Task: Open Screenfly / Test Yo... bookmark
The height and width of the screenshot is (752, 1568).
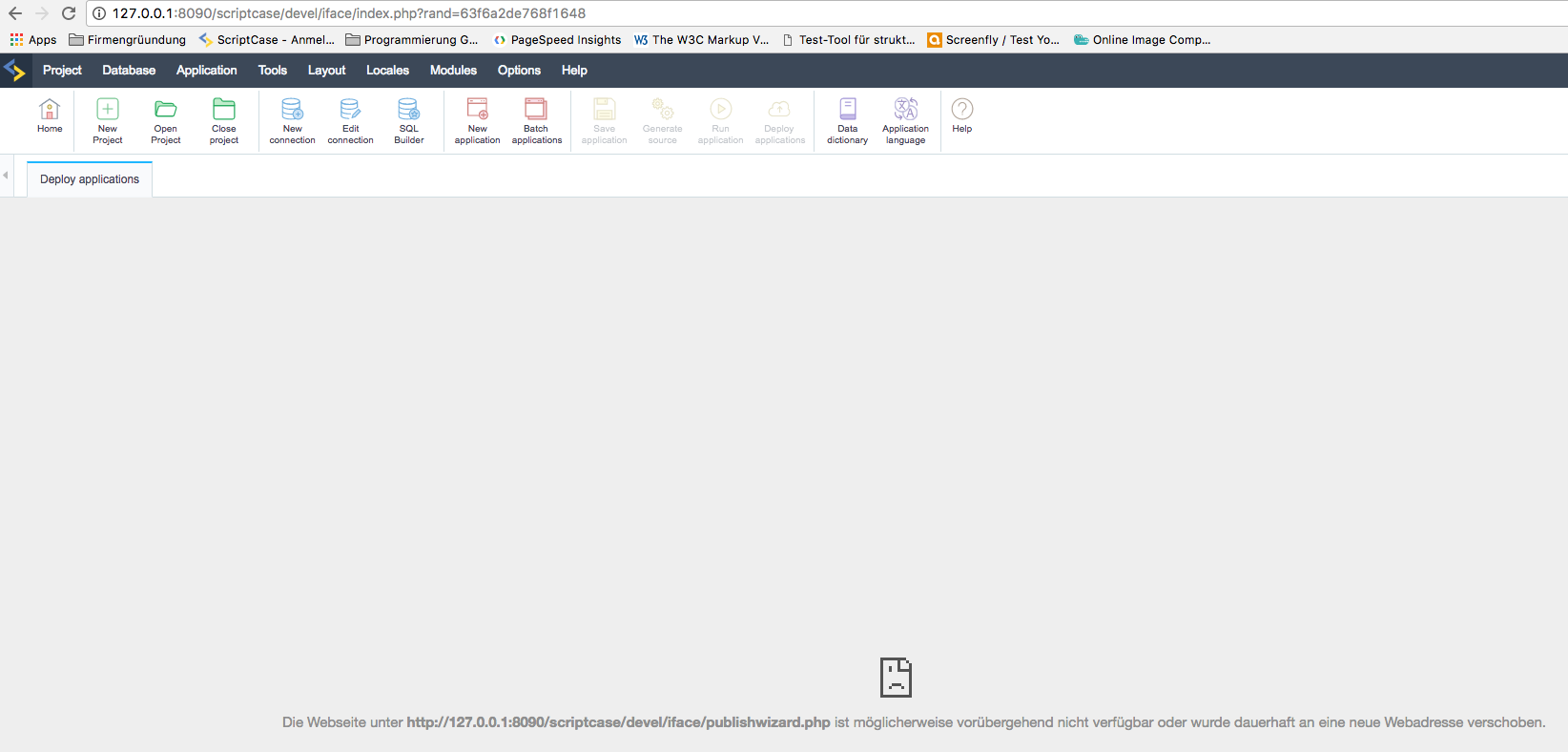Action: pos(994,40)
